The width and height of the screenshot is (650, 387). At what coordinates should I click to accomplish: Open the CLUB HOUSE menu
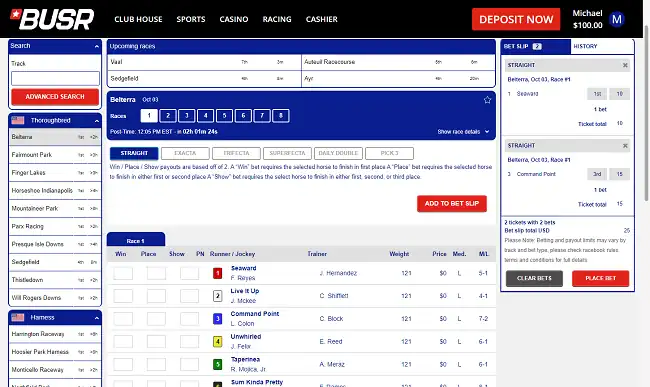(138, 19)
